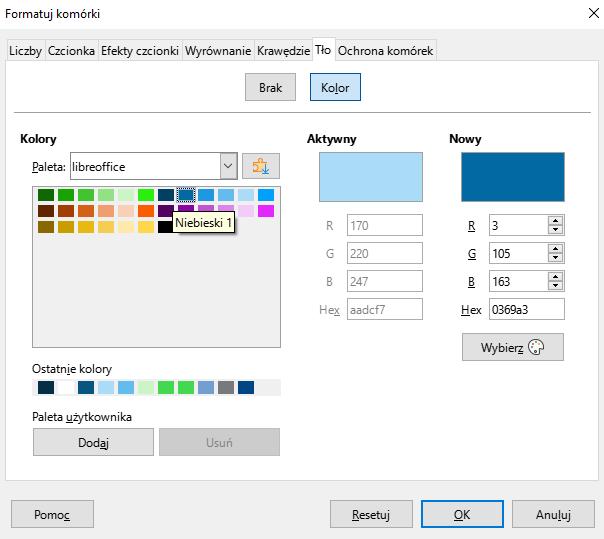This screenshot has width=604, height=539.
Task: Click the Brak button to remove background
Action: pyautogui.click(x=270, y=87)
